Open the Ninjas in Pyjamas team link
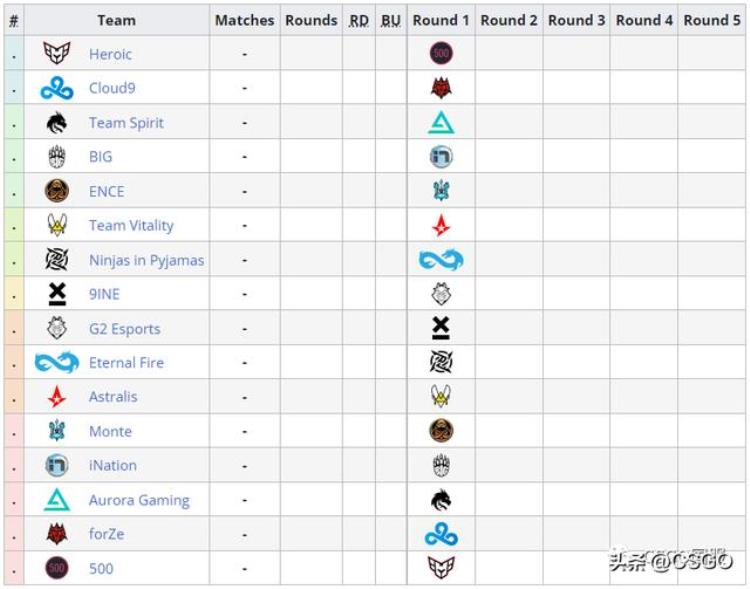This screenshot has width=750, height=589. point(146,260)
